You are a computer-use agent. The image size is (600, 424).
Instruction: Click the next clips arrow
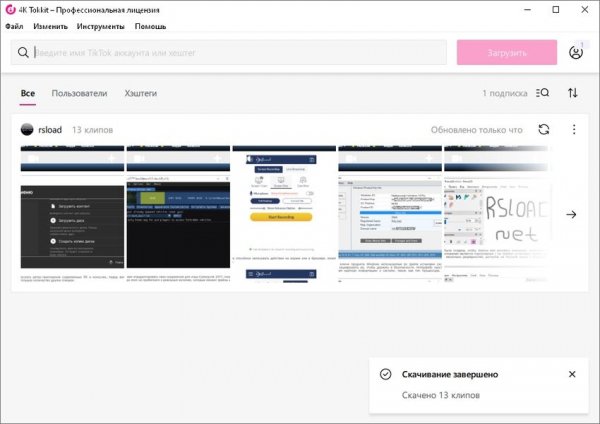pyautogui.click(x=571, y=214)
